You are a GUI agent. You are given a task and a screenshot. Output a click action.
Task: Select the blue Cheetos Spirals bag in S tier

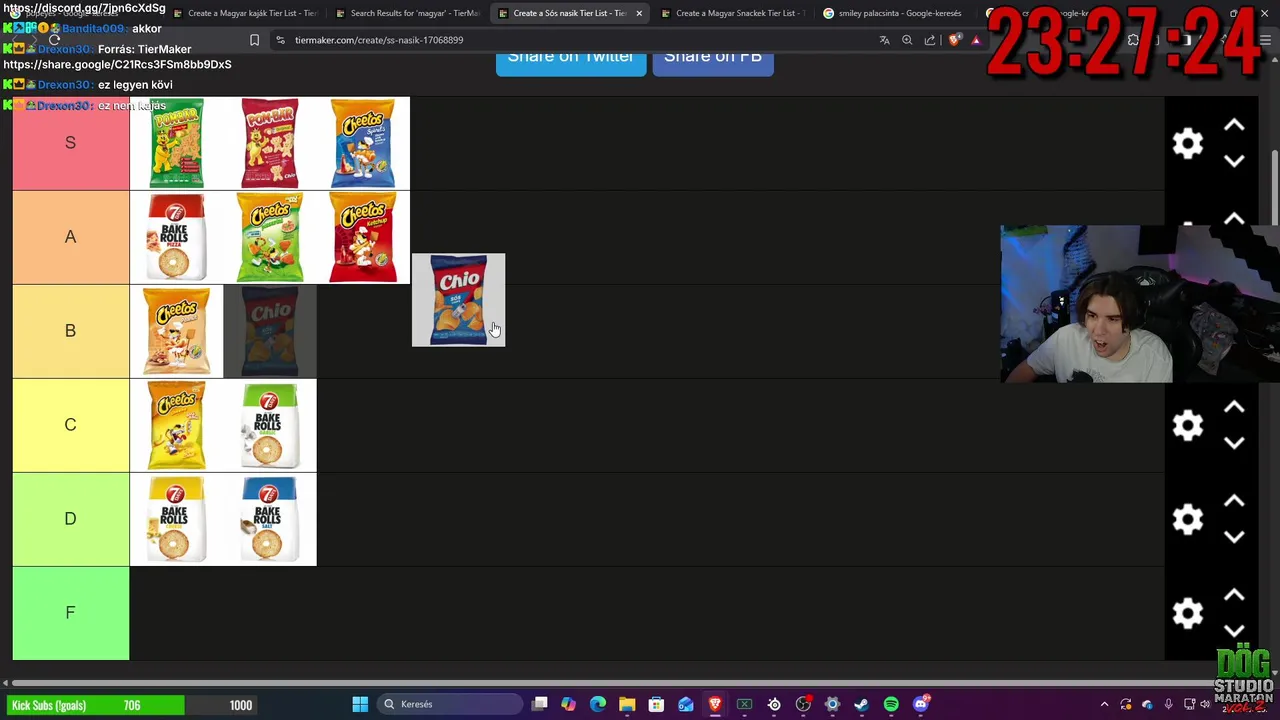click(363, 143)
